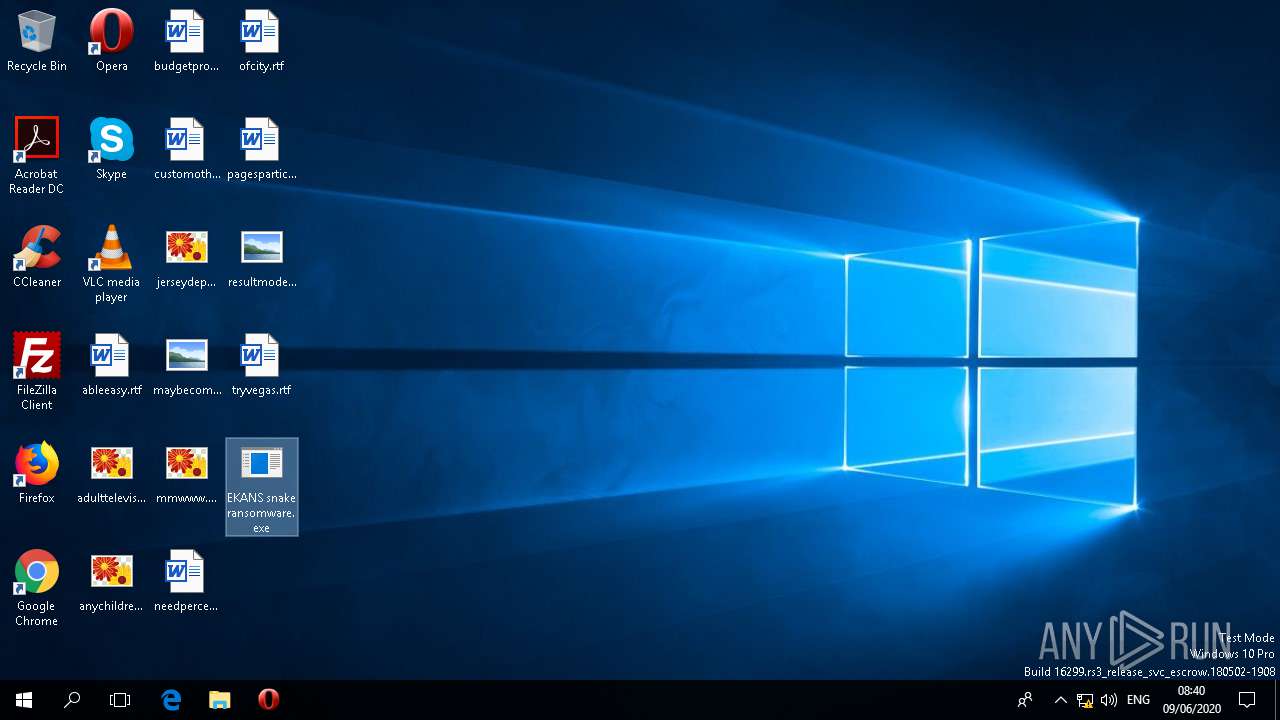This screenshot has height=720, width=1280.
Task: Launch Opera from the taskbar
Action: (268, 700)
